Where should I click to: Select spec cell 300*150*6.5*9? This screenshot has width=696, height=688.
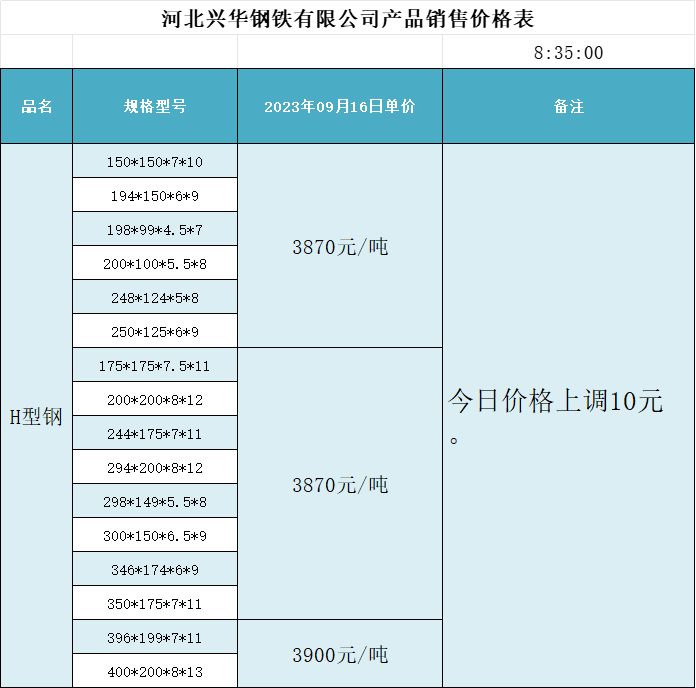pyautogui.click(x=155, y=535)
